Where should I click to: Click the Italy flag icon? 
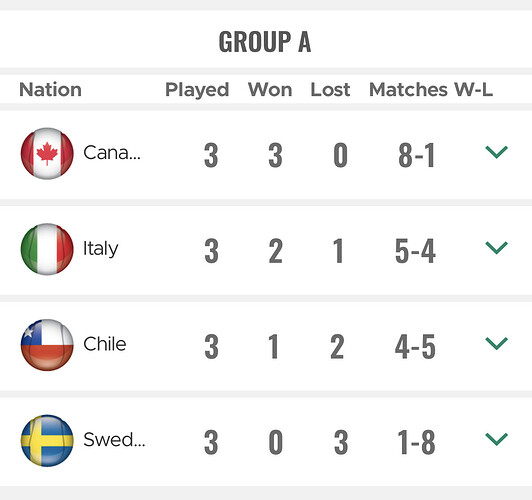[x=47, y=249]
